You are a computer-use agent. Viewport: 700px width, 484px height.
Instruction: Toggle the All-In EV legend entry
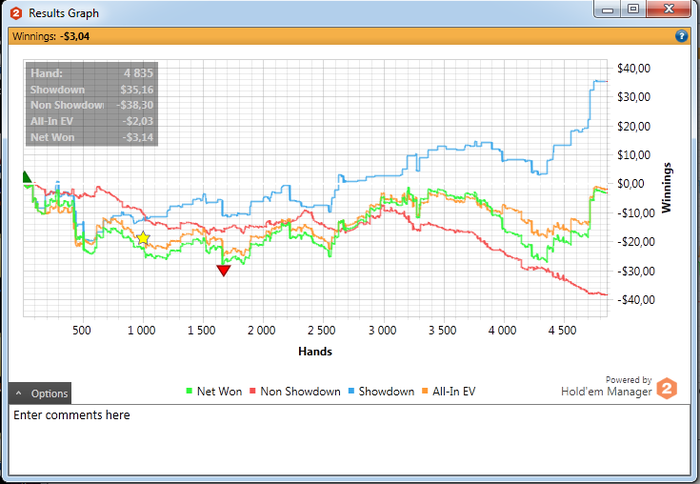pyautogui.click(x=449, y=392)
